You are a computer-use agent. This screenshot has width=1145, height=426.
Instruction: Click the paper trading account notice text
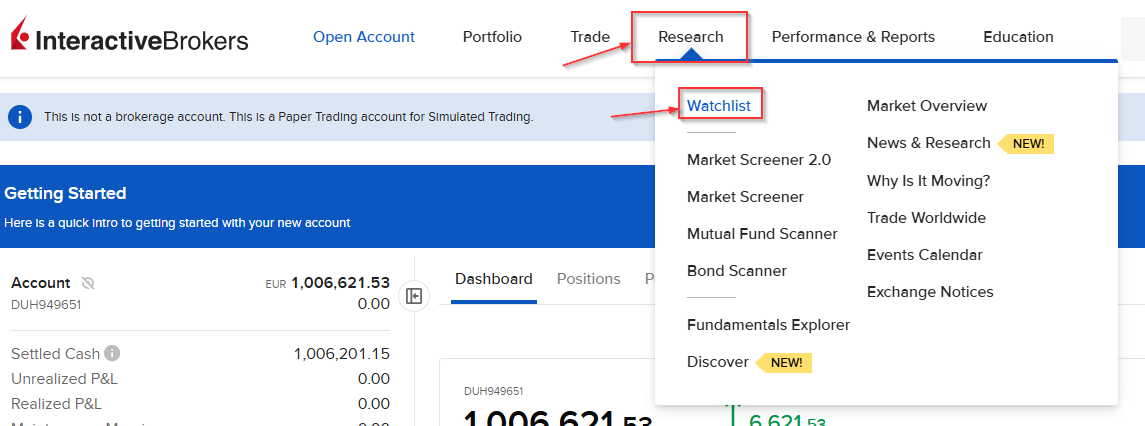point(289,116)
